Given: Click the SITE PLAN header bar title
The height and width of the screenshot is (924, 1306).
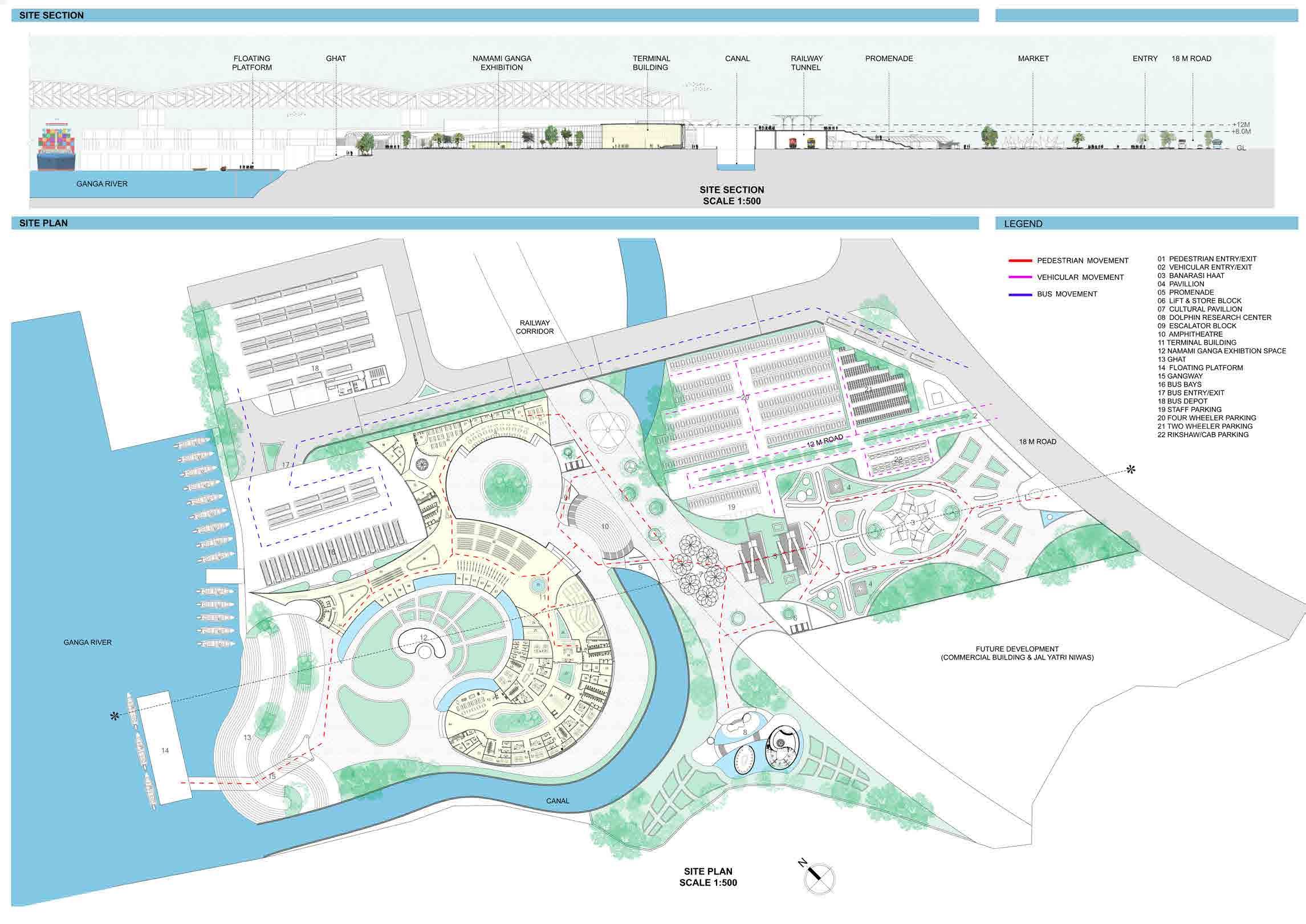Looking at the screenshot, I should click(43, 223).
